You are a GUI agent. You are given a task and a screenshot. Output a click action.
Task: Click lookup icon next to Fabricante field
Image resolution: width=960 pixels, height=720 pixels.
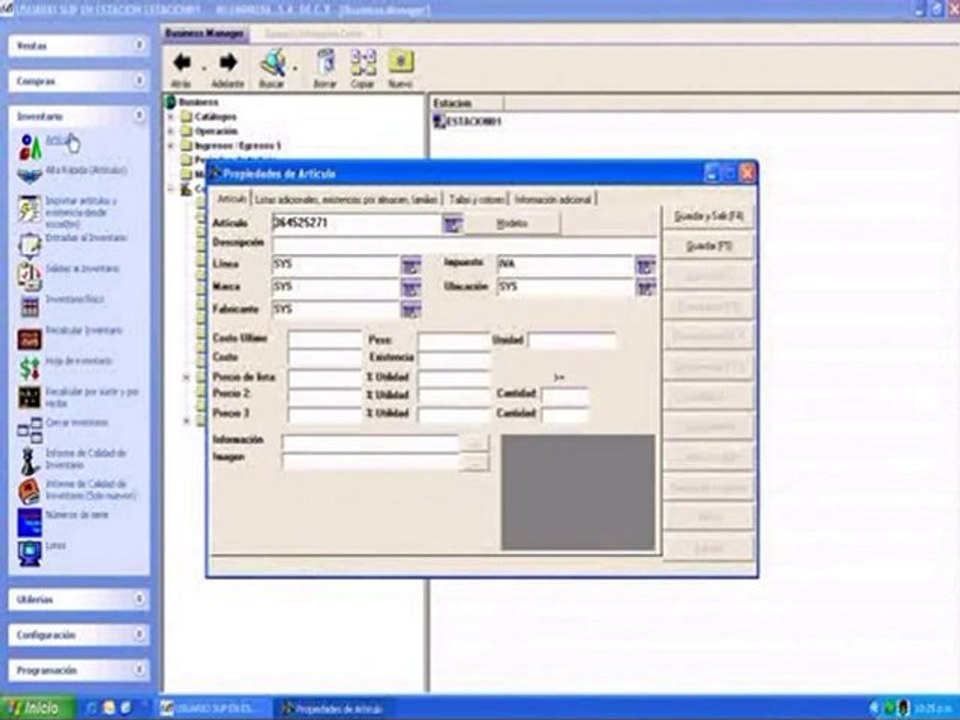(x=411, y=310)
